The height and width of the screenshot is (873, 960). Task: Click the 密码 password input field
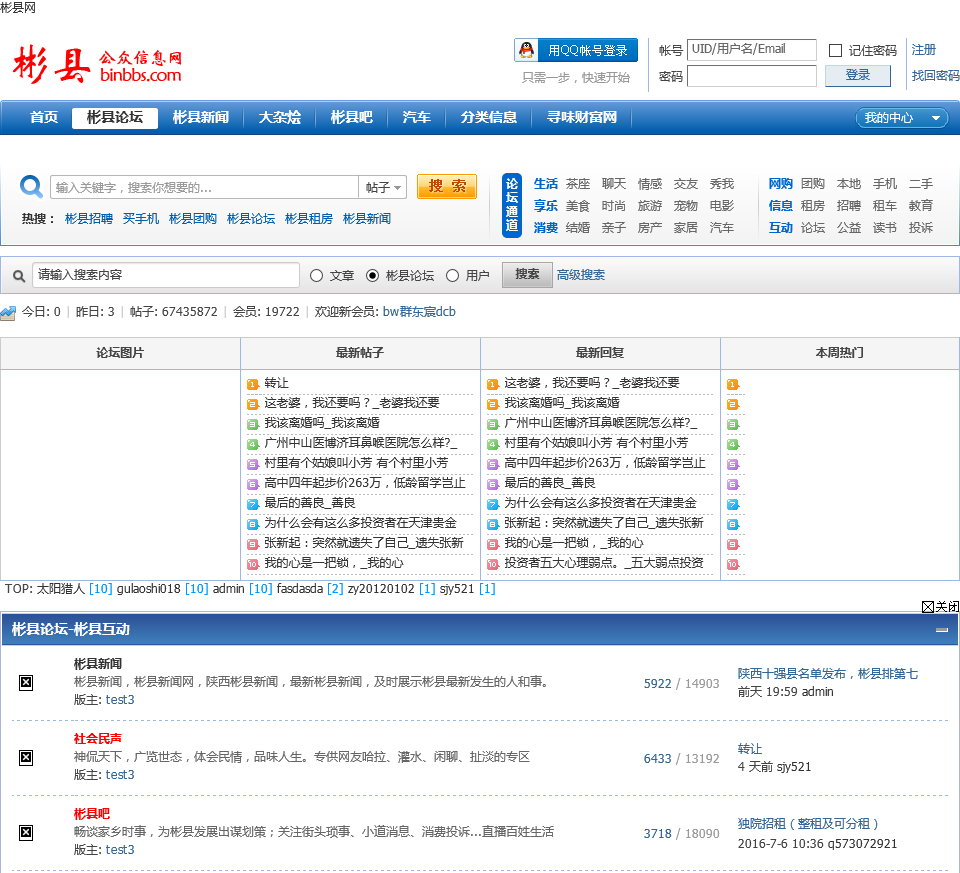752,77
